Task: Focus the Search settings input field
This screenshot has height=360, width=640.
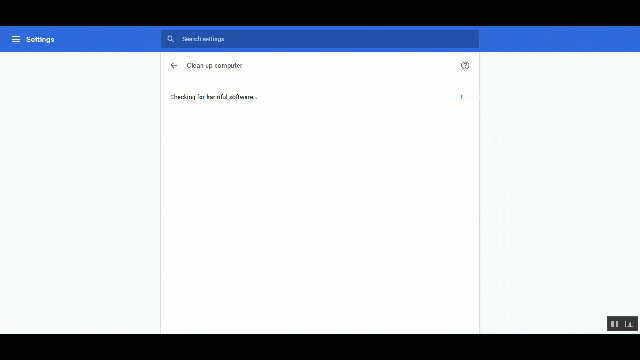Action: click(x=320, y=39)
